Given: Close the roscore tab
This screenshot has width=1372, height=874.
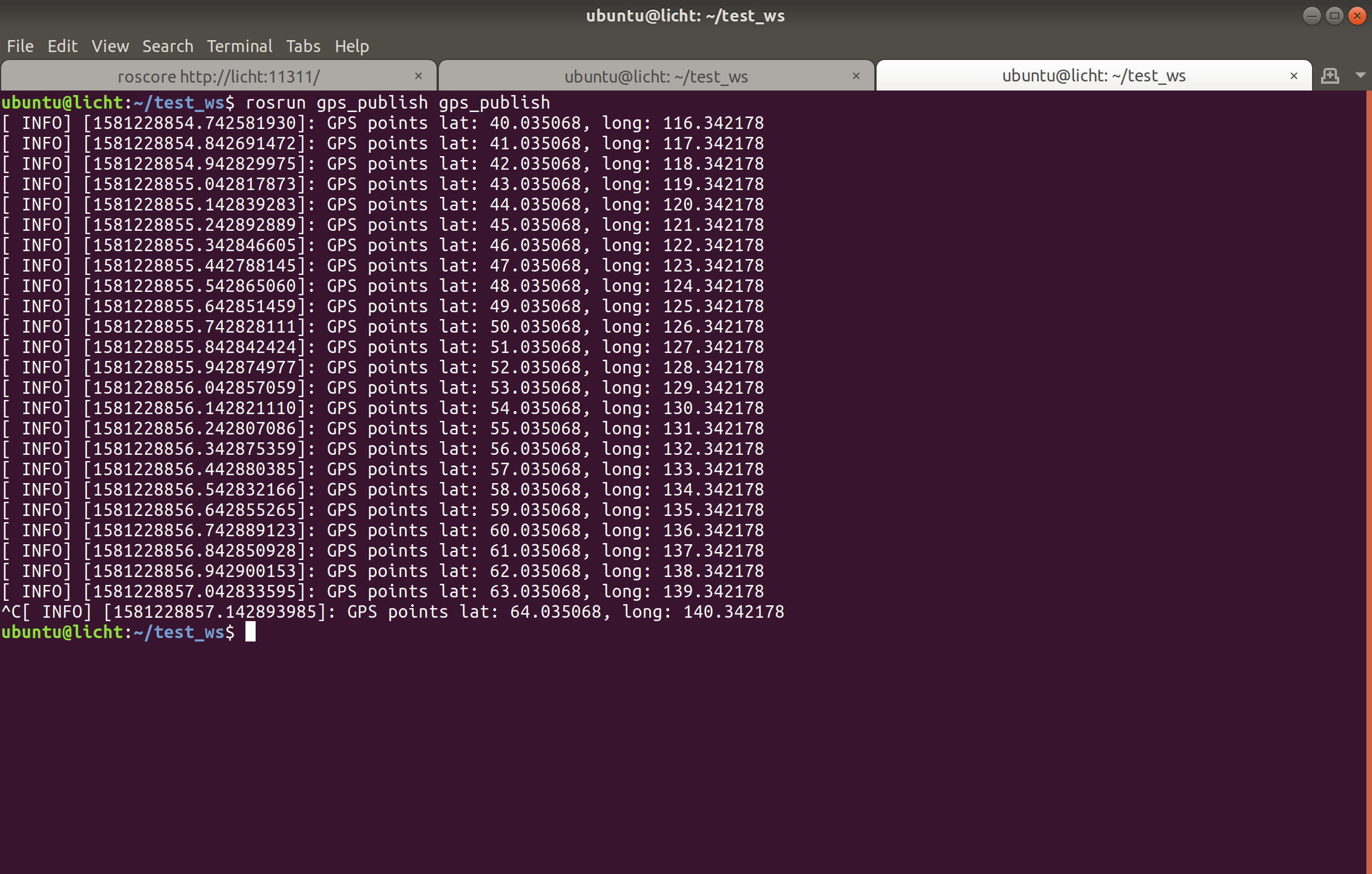Looking at the screenshot, I should pos(418,76).
